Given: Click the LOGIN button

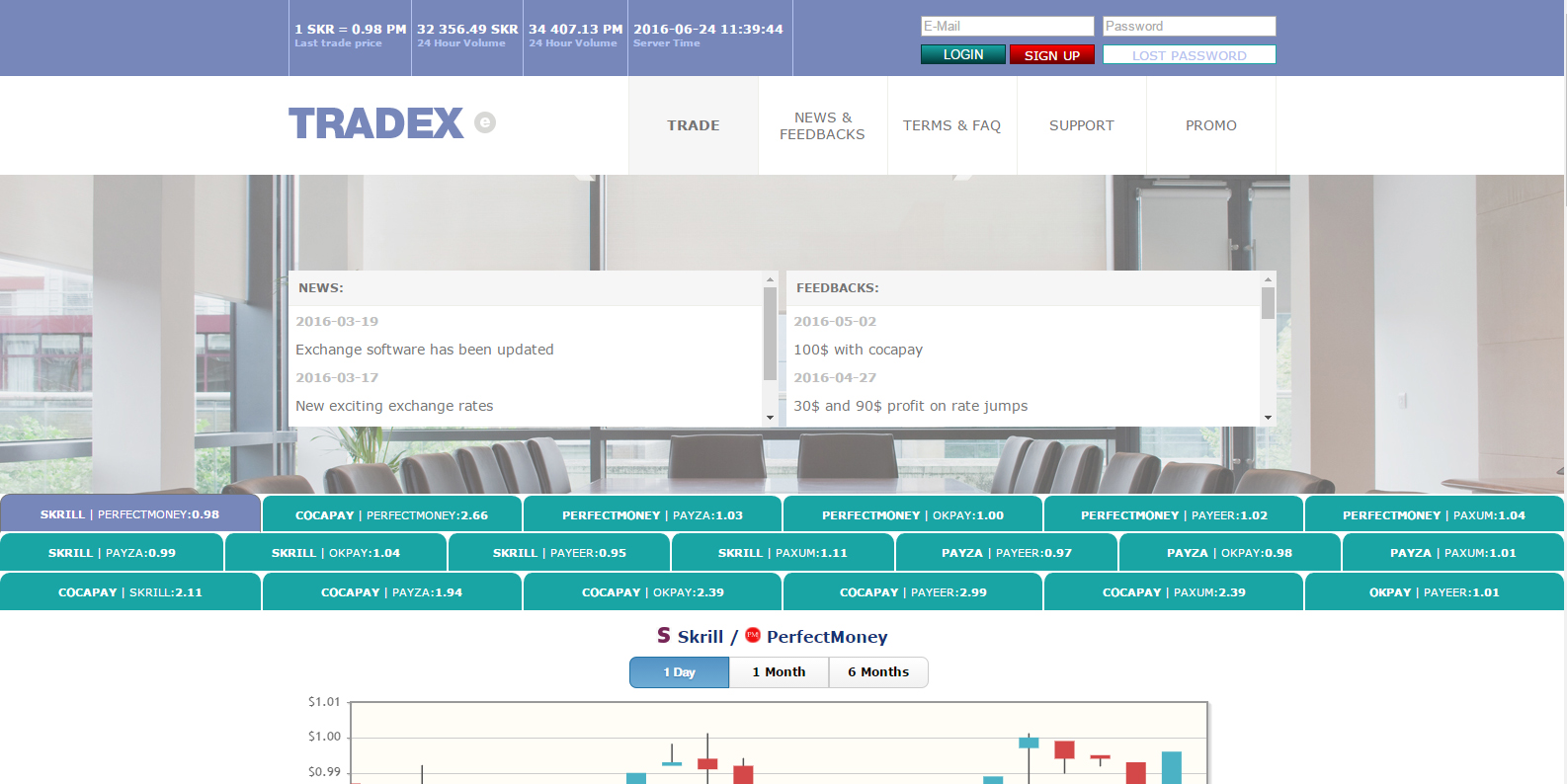Looking at the screenshot, I should pos(963,54).
